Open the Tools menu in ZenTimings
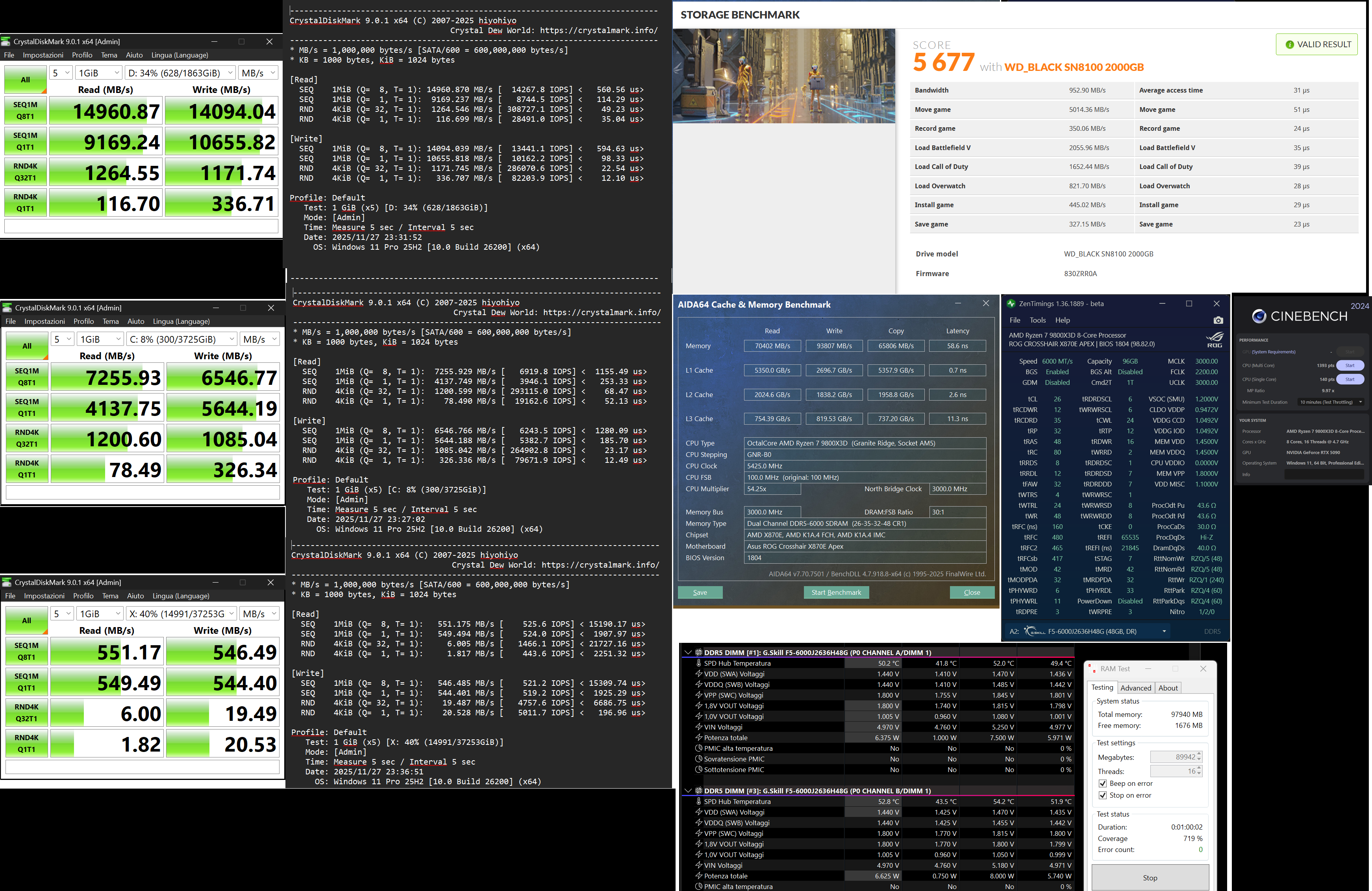 click(1038, 320)
